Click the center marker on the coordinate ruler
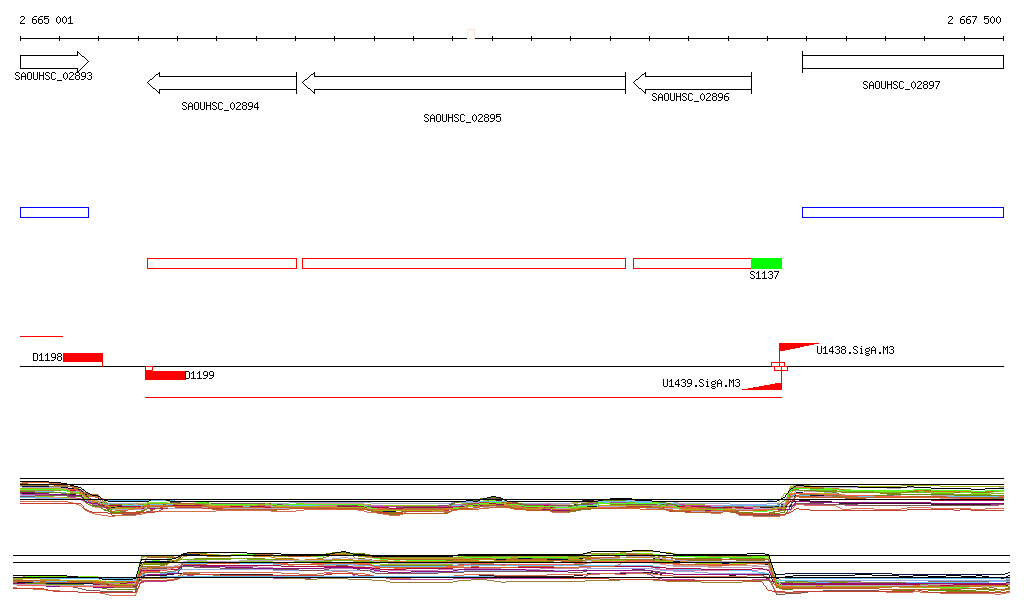Image resolution: width=1024 pixels, height=611 pixels. coord(471,36)
